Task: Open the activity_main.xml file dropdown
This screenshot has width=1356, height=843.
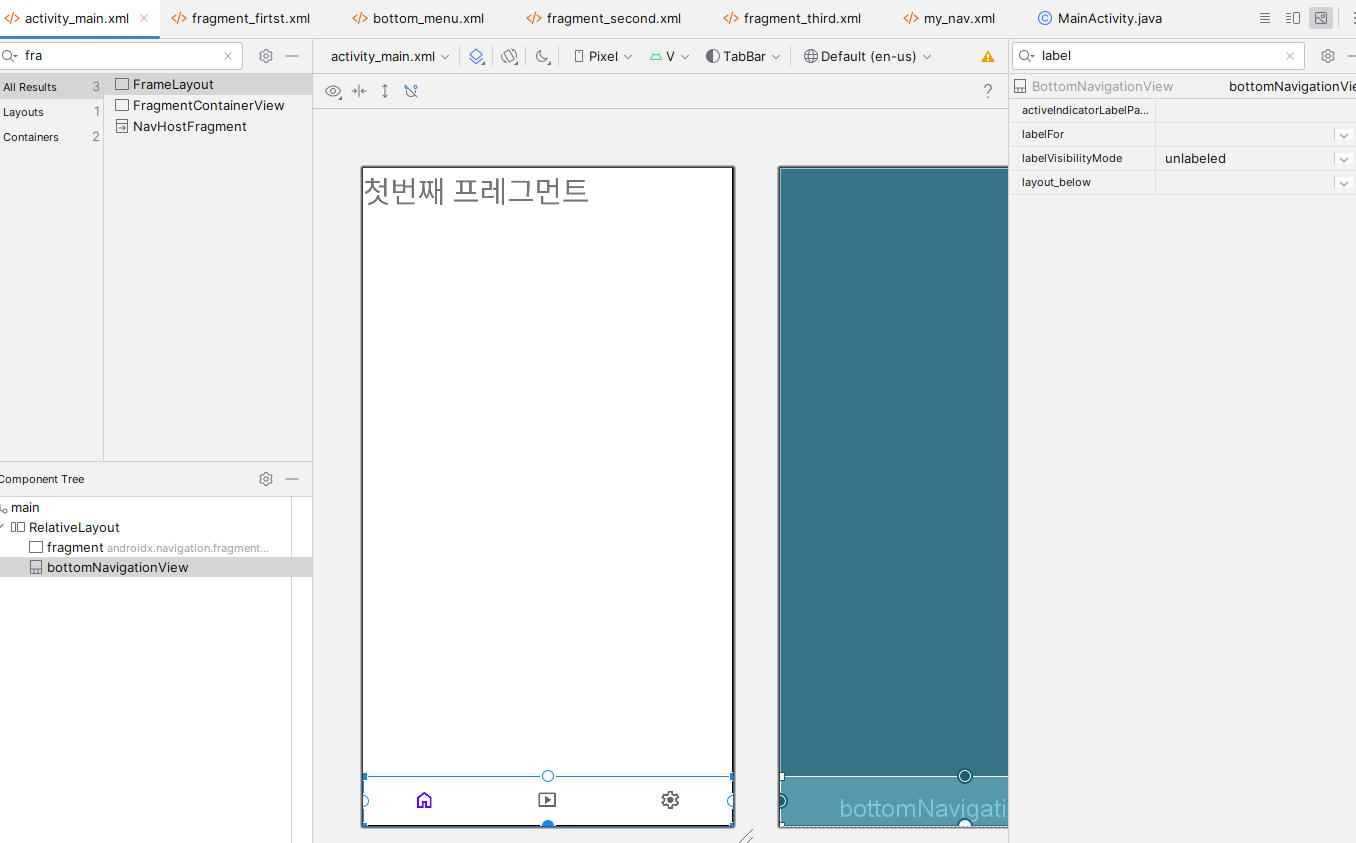Action: [390, 56]
